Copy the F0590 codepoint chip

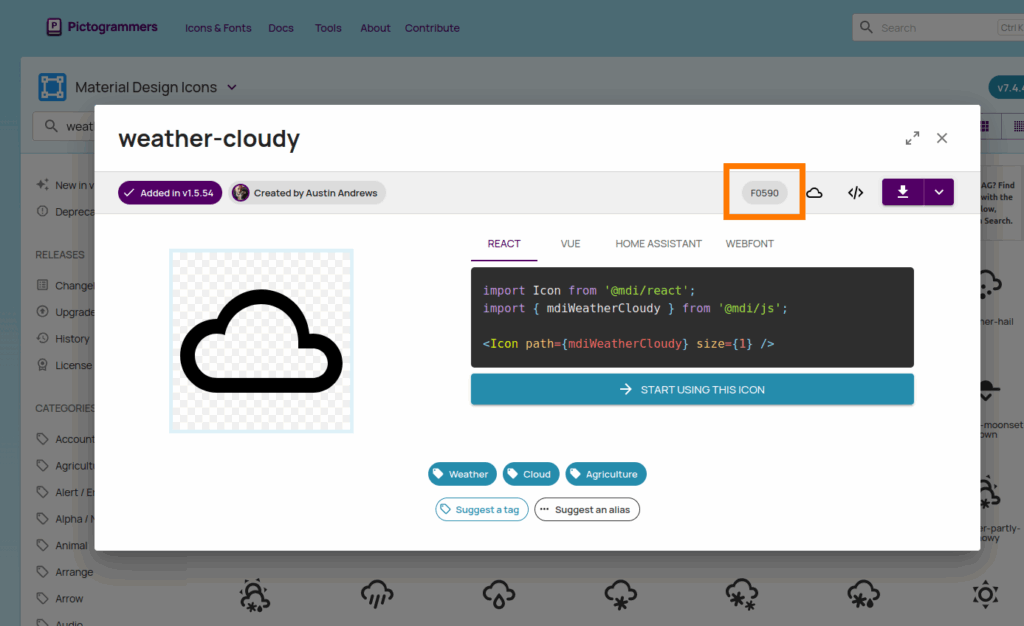click(x=764, y=192)
